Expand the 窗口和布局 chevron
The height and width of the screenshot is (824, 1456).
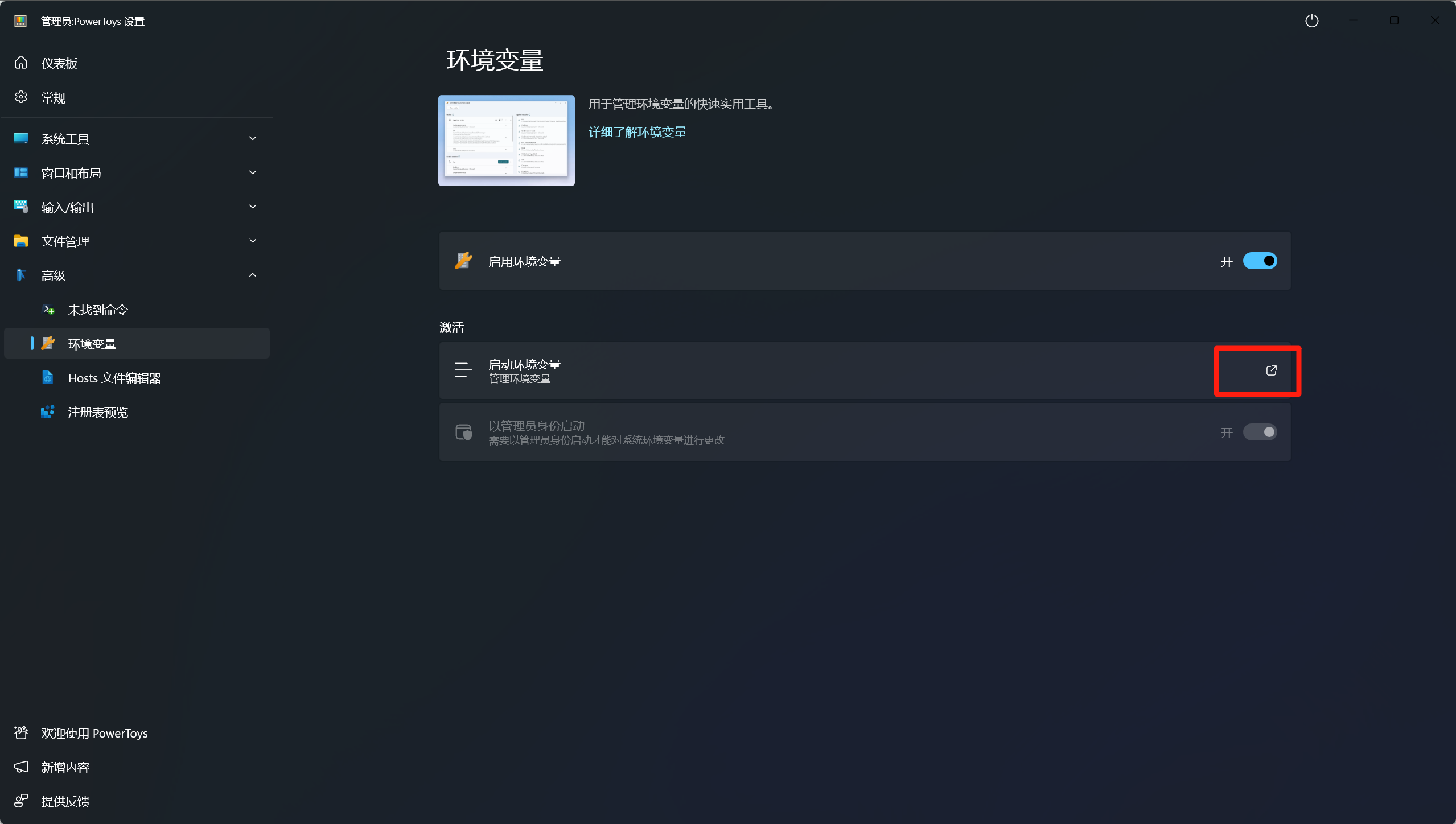[253, 172]
